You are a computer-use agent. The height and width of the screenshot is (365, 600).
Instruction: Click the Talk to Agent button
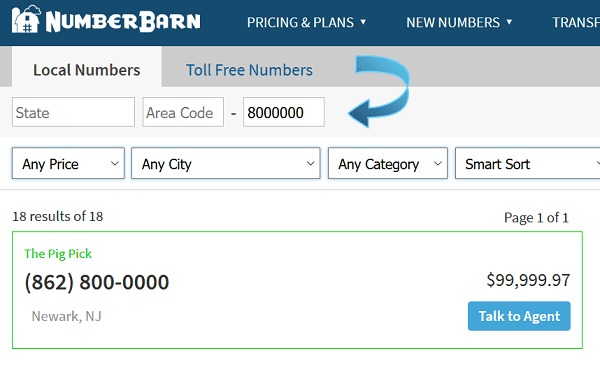[x=519, y=316]
